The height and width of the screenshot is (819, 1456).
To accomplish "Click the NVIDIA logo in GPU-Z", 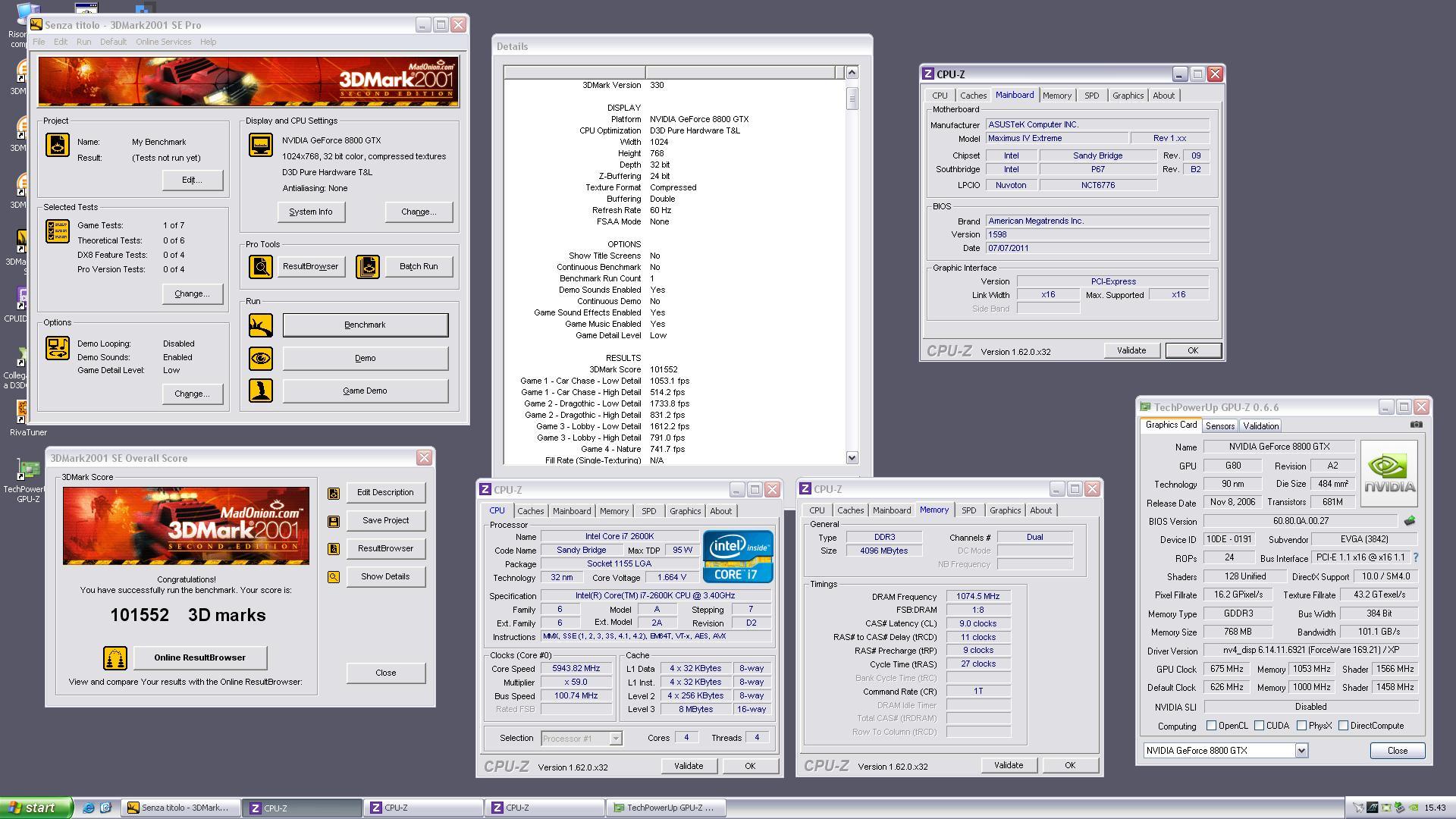I will [x=1389, y=474].
